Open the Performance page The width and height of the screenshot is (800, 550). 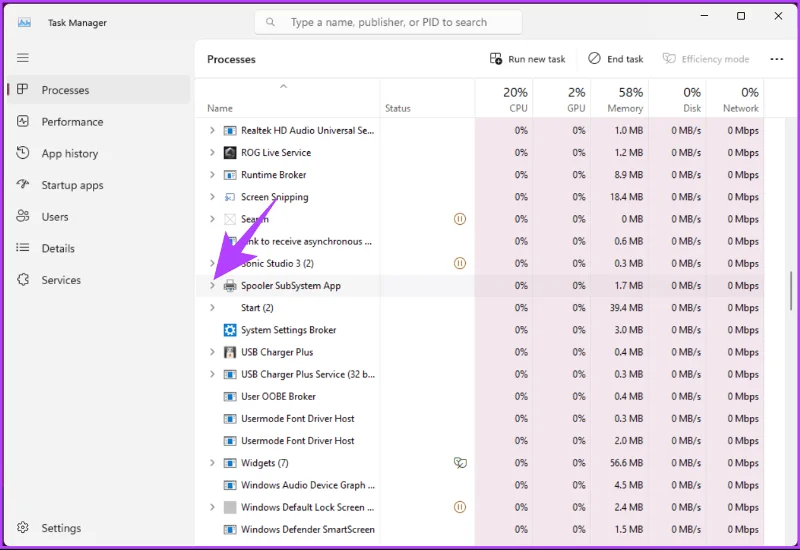click(98, 121)
